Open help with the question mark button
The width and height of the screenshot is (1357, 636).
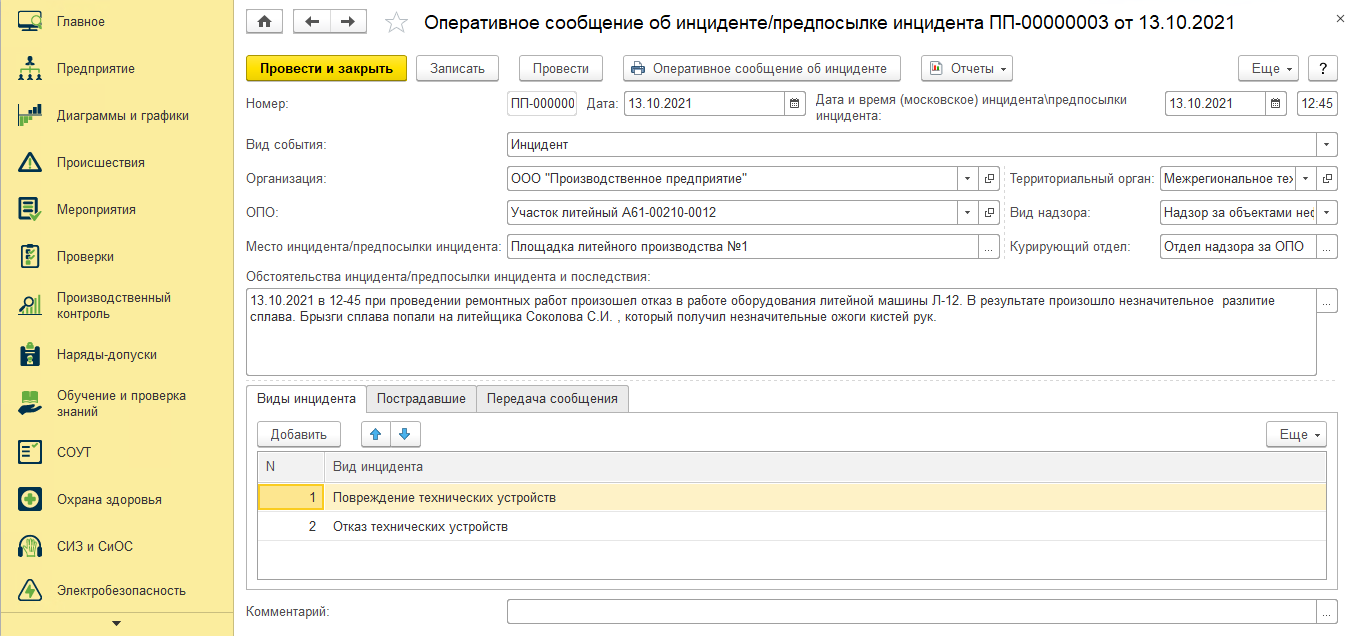(1323, 68)
